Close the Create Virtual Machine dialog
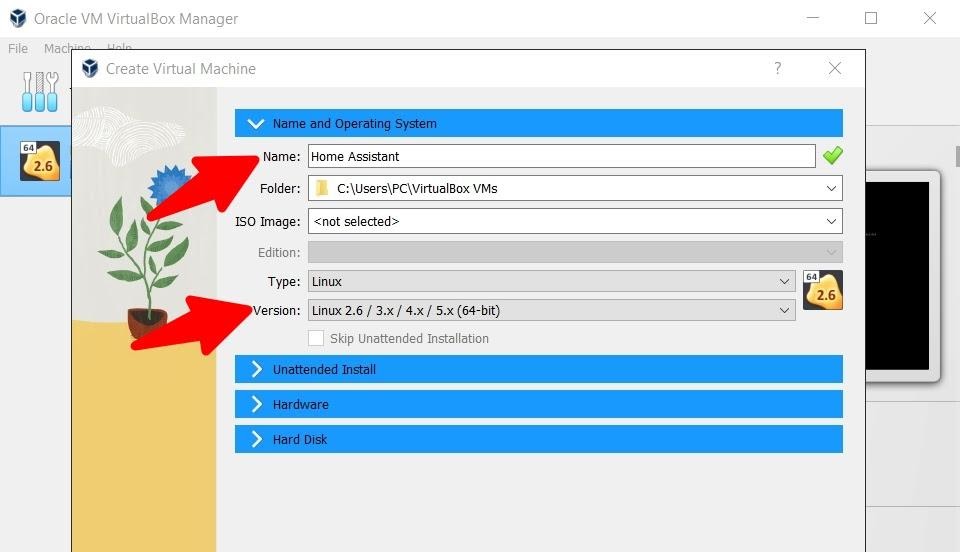 point(834,68)
